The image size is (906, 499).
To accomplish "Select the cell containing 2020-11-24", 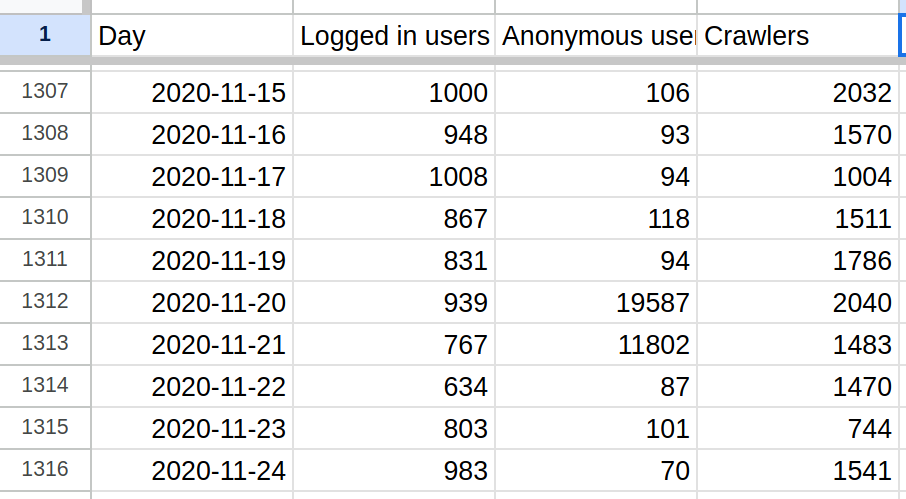I will 192,470.
